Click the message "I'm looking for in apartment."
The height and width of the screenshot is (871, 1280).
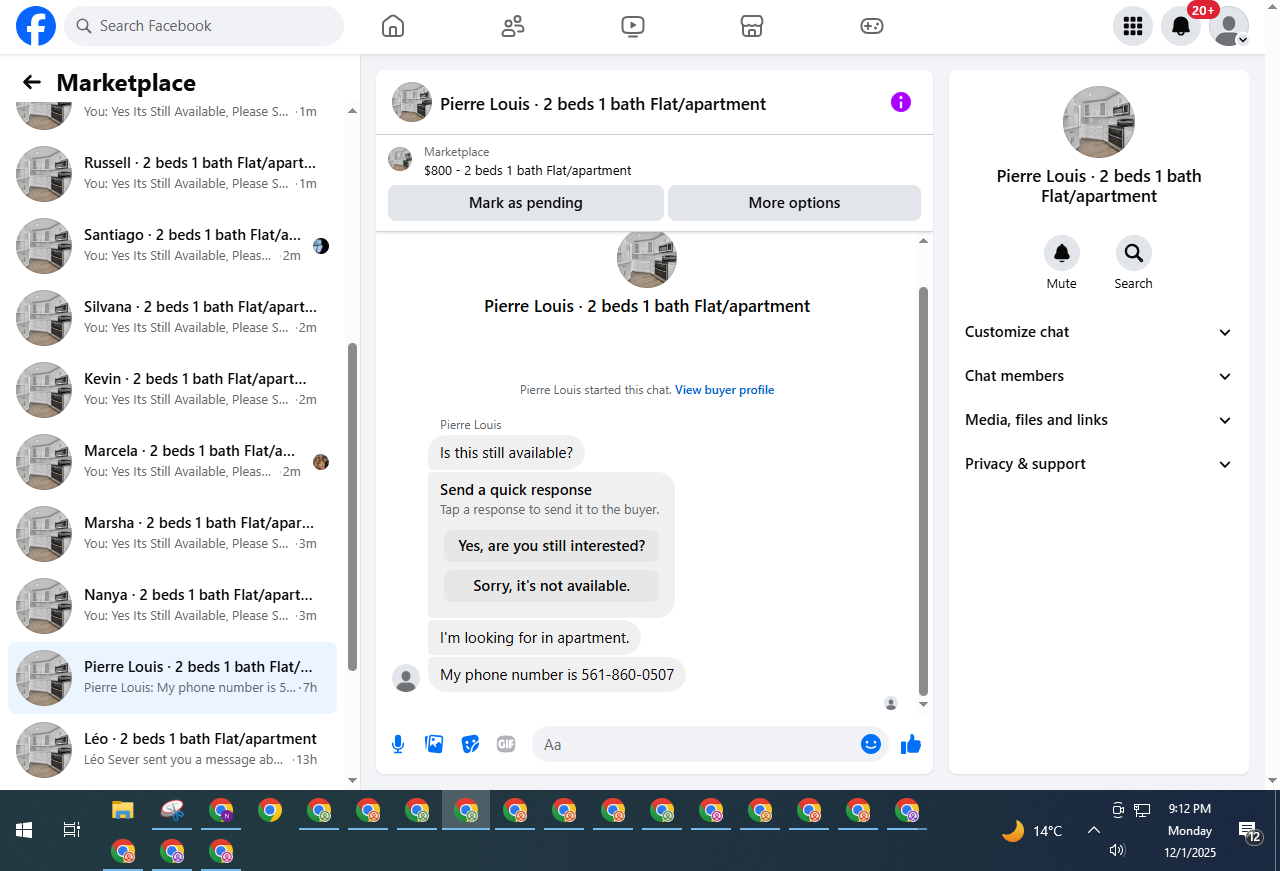tap(535, 637)
